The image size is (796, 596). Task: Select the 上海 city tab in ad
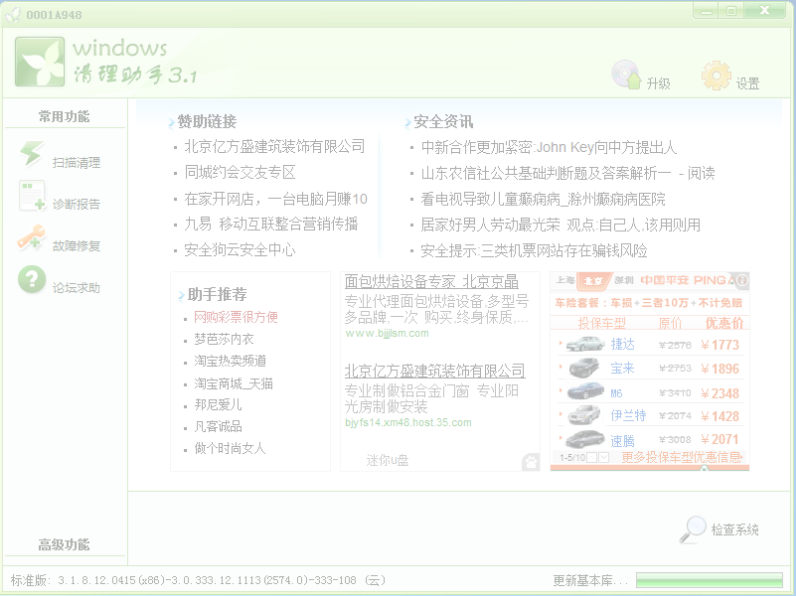tap(565, 280)
